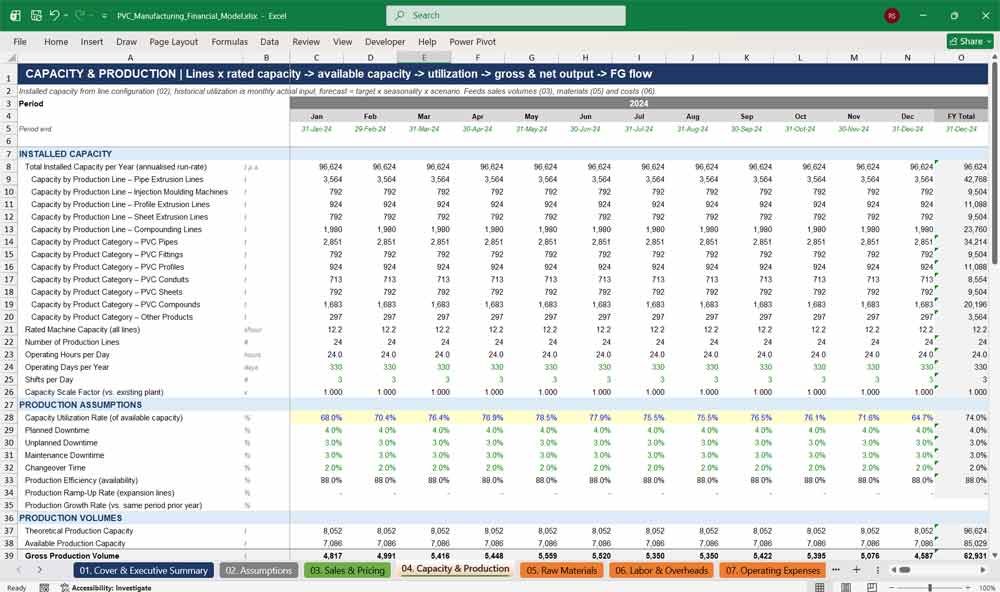Click zoom out minus button

pyautogui.click(x=892, y=587)
